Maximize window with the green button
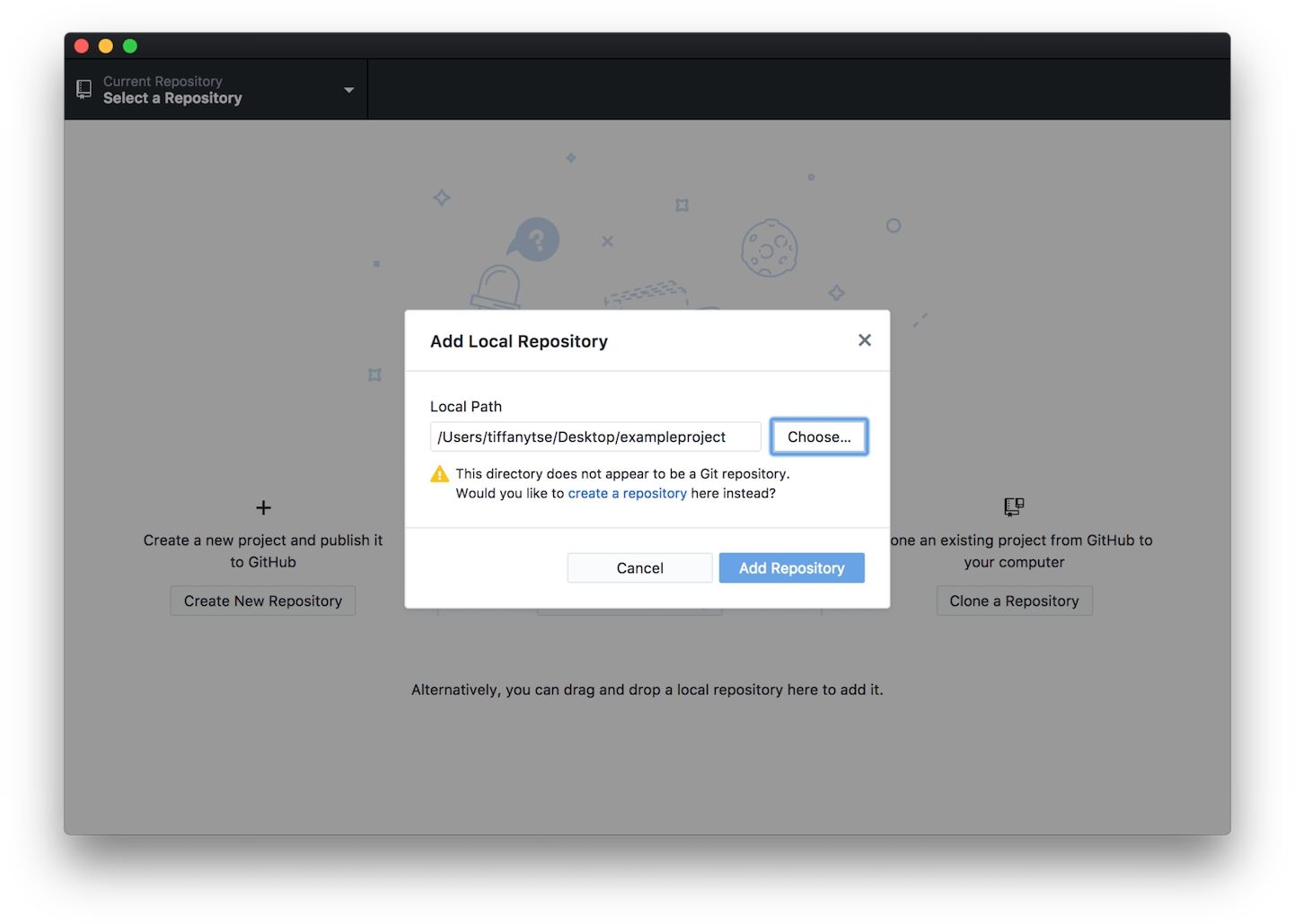This screenshot has height=924, width=1294. (130, 46)
